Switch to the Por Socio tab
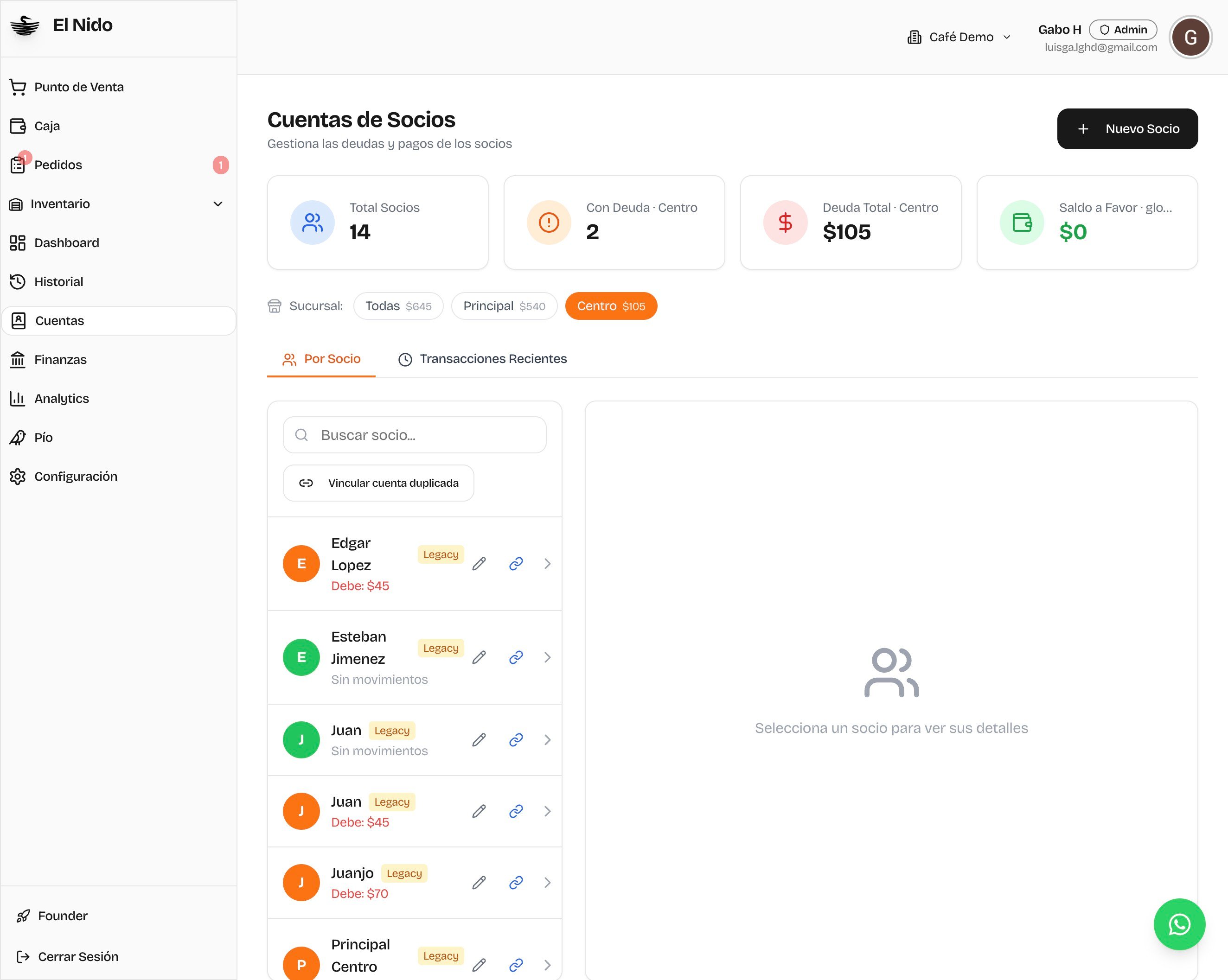Viewport: 1228px width, 980px height. pos(321,359)
